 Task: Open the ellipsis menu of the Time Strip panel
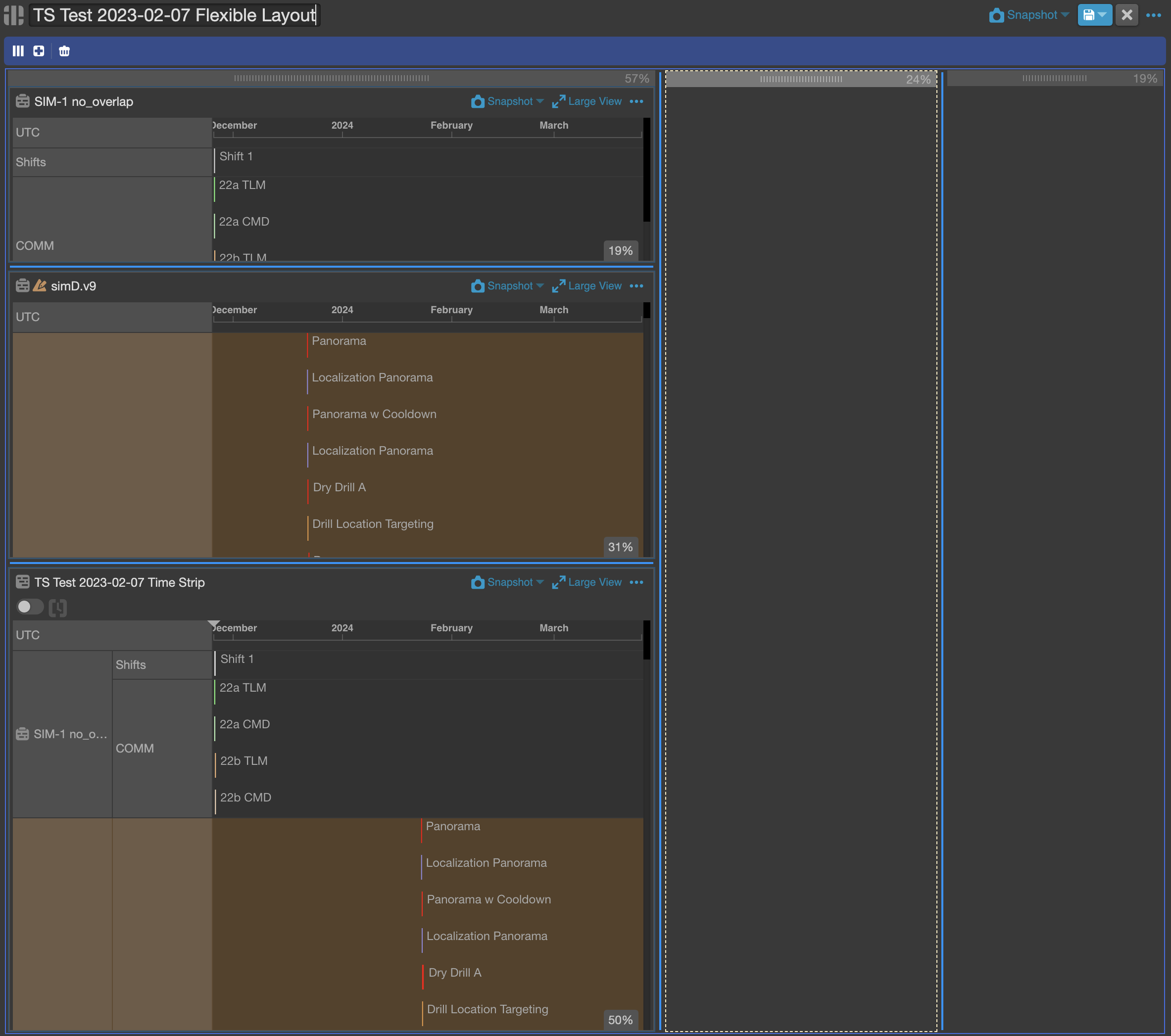(x=636, y=582)
